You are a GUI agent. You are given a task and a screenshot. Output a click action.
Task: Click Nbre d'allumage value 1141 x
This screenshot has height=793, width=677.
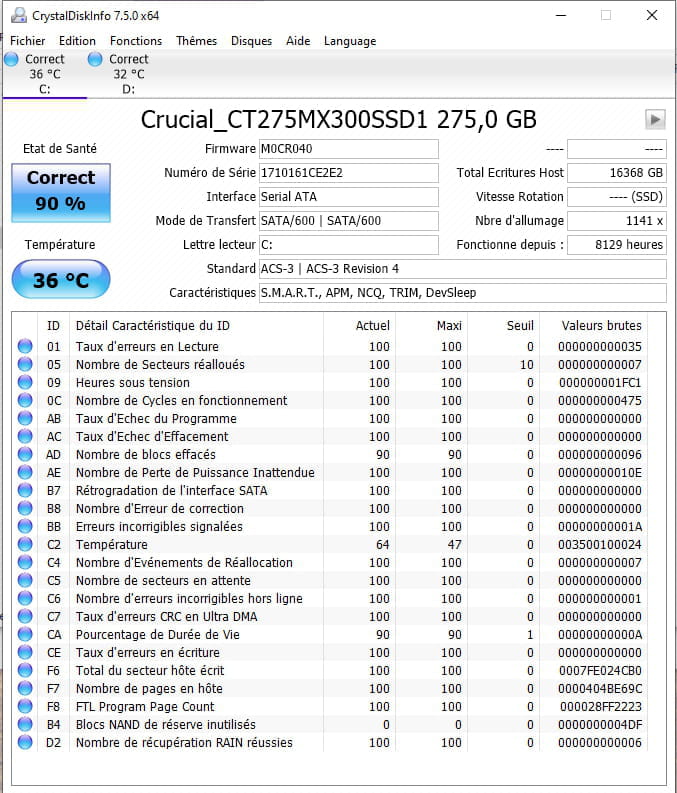617,221
